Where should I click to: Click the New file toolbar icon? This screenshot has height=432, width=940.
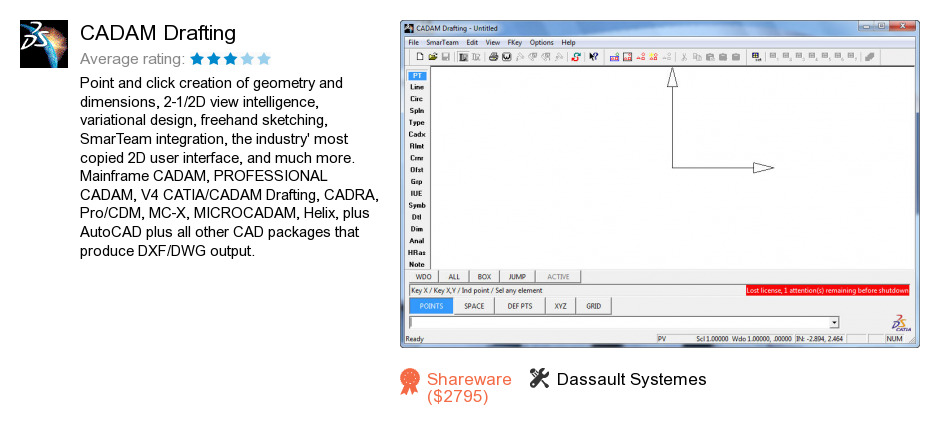pos(420,57)
